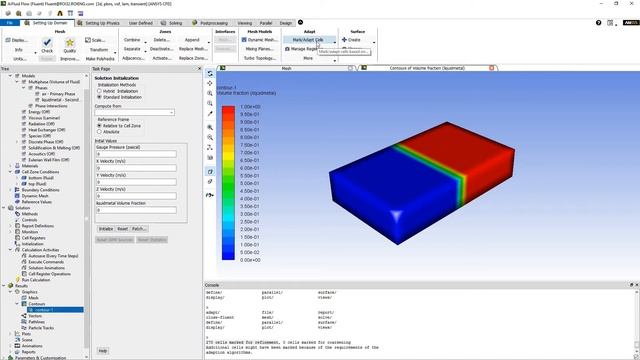Open the File menu
The width and height of the screenshot is (640, 360).
click(x=9, y=23)
